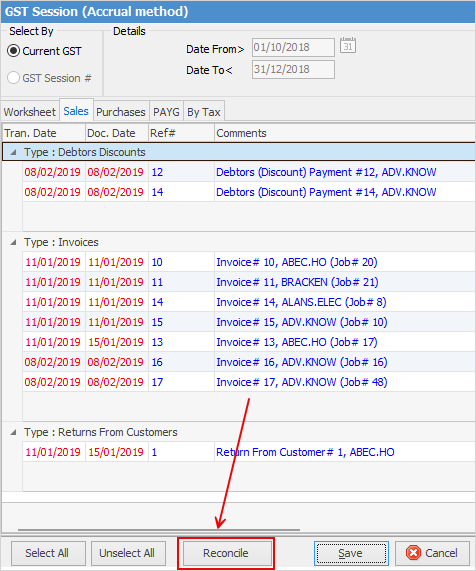Select Invoice# 11, BRACKEN (Job# 21)

click(x=249, y=282)
